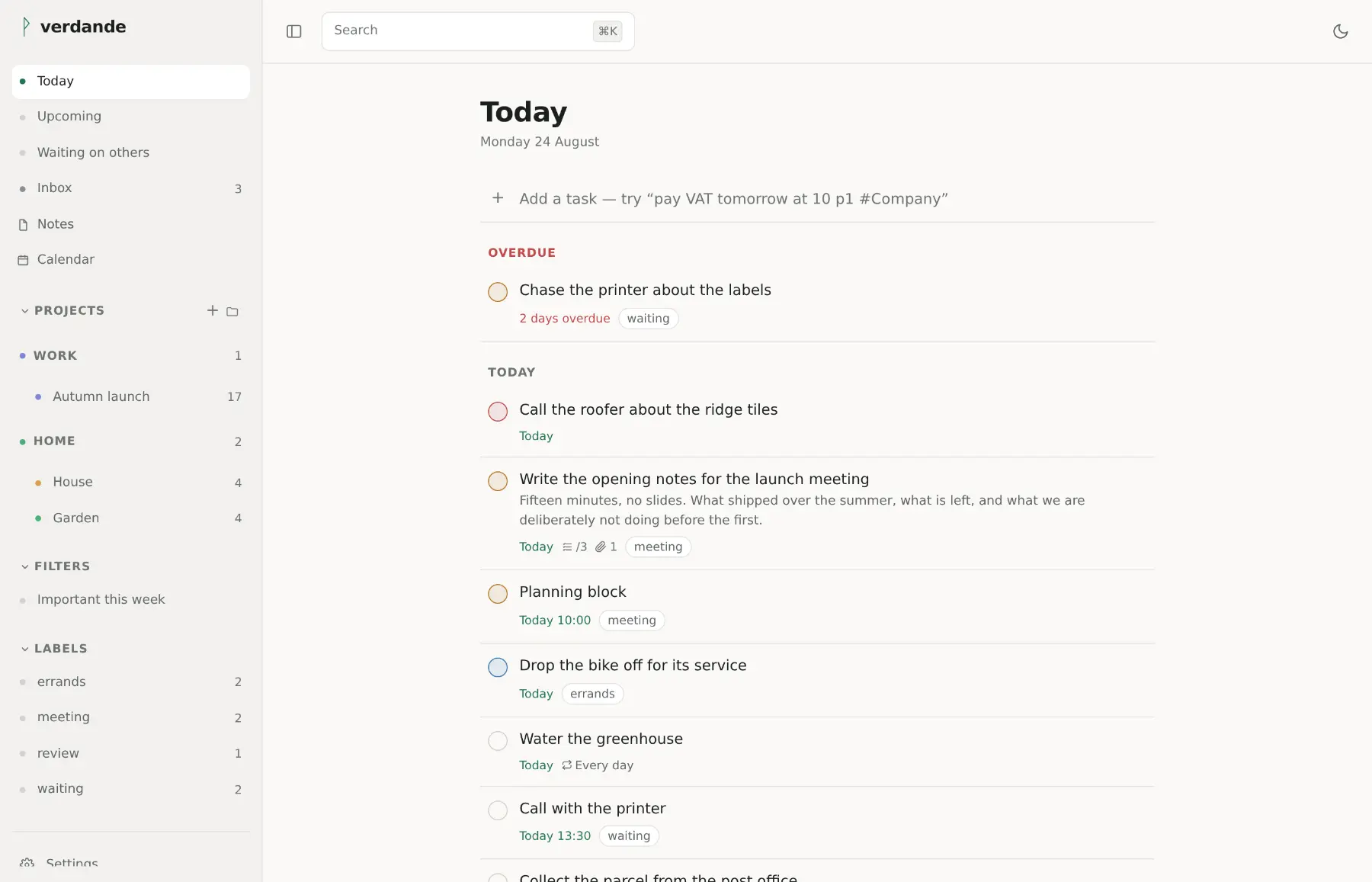Switch to dark mode with moon icon
This screenshot has width=1372, height=882.
(x=1341, y=31)
